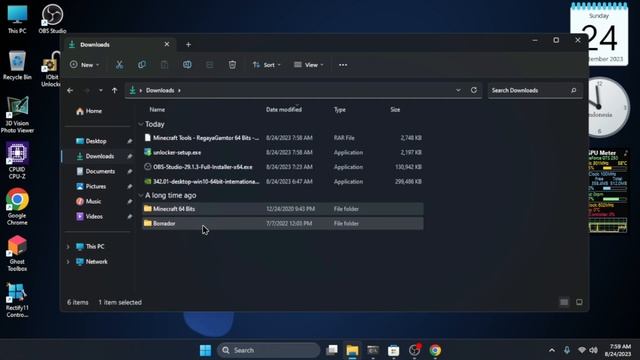This screenshot has width=640, height=360.
Task: Refresh the Downloads folder view
Action: click(474, 90)
